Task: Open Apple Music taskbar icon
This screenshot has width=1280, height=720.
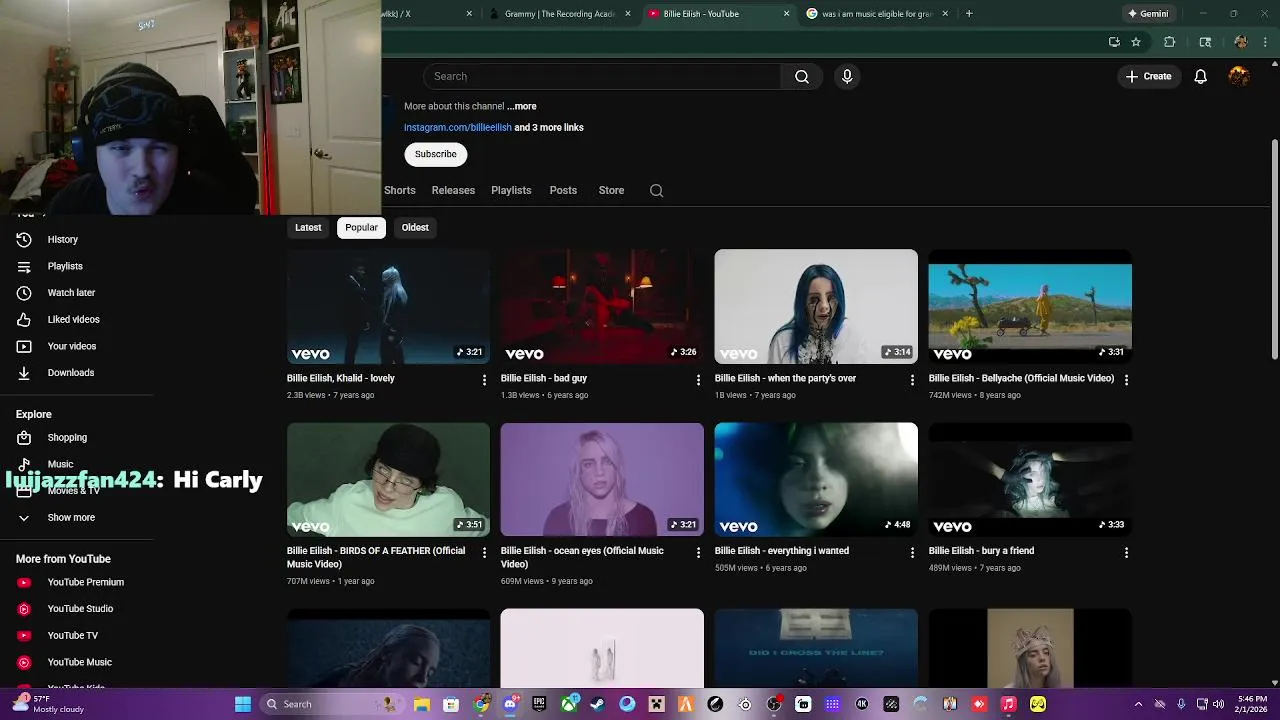Action: [x=1009, y=704]
